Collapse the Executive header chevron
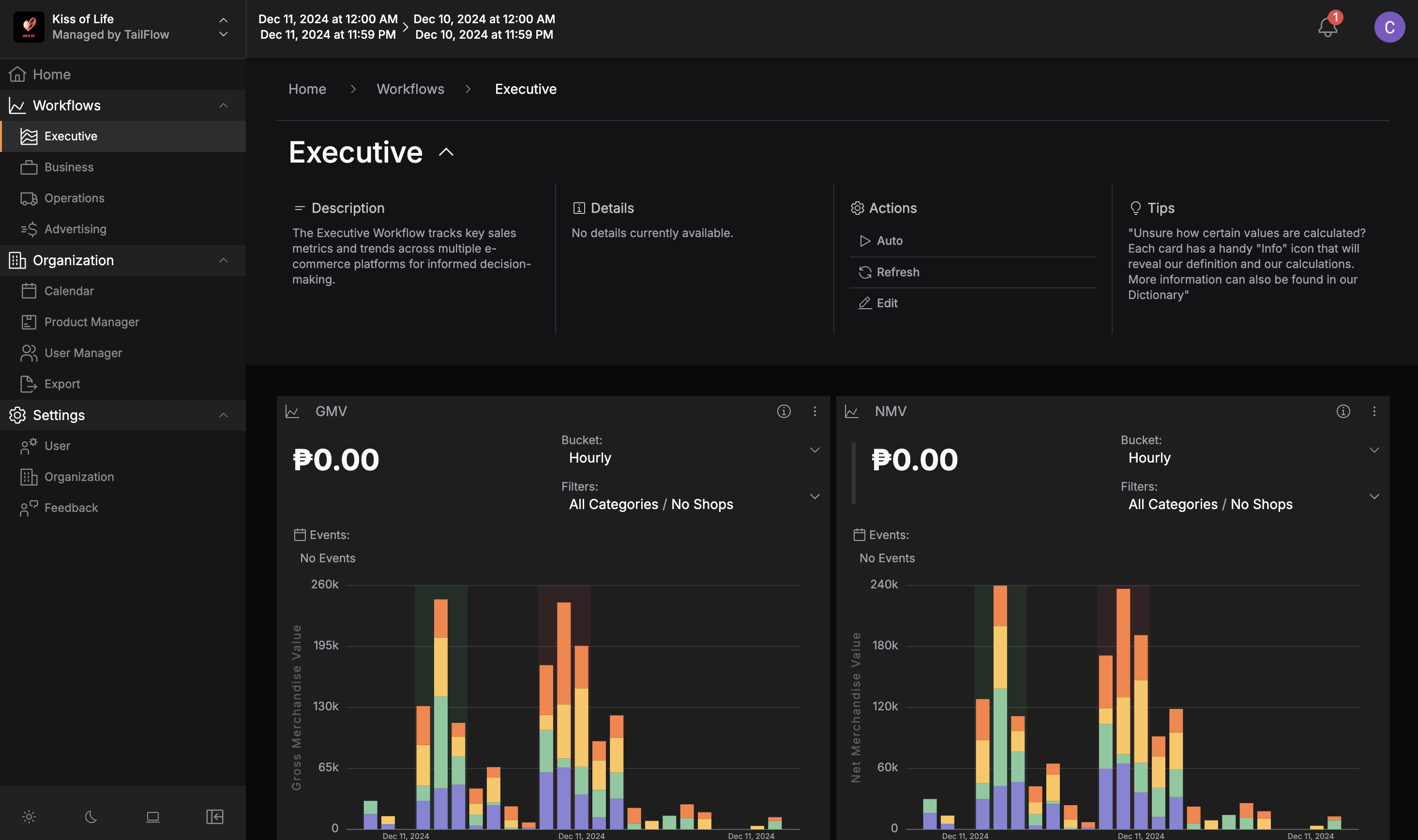1418x840 pixels. point(446,152)
